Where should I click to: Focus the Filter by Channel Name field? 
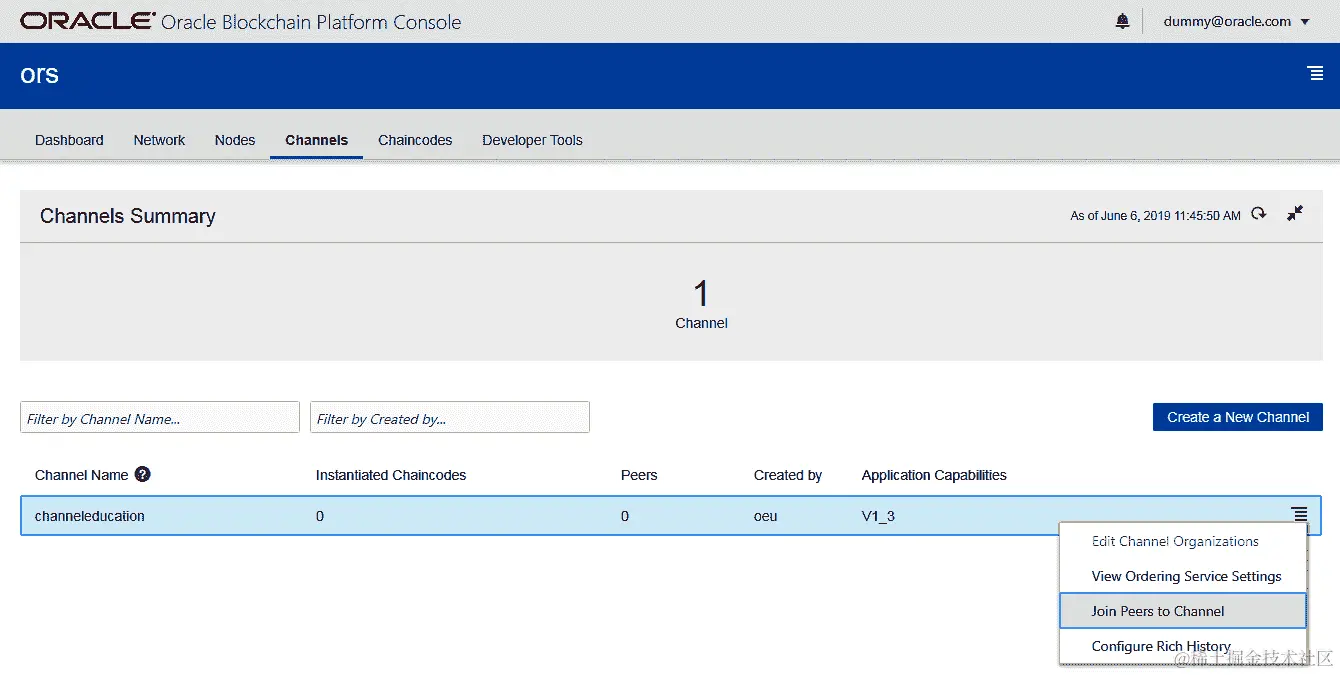pyautogui.click(x=160, y=418)
